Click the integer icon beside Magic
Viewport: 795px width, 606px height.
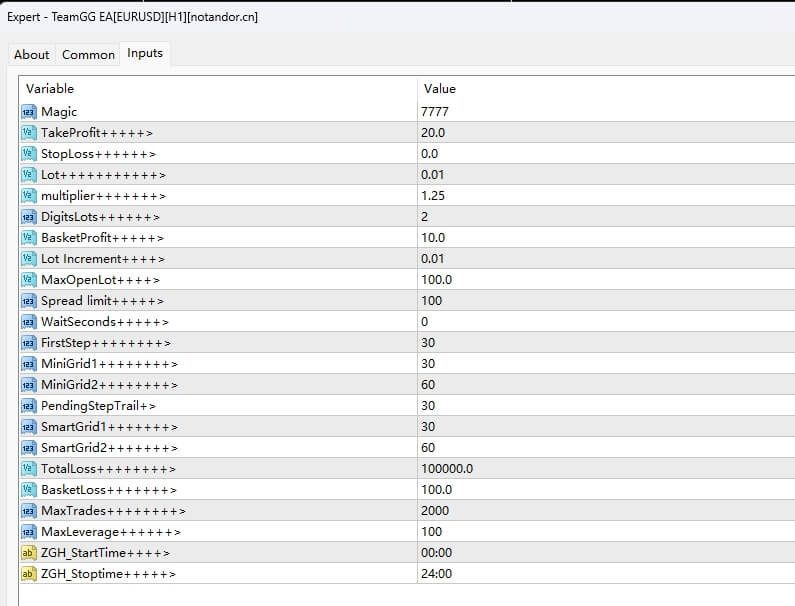[x=28, y=112]
